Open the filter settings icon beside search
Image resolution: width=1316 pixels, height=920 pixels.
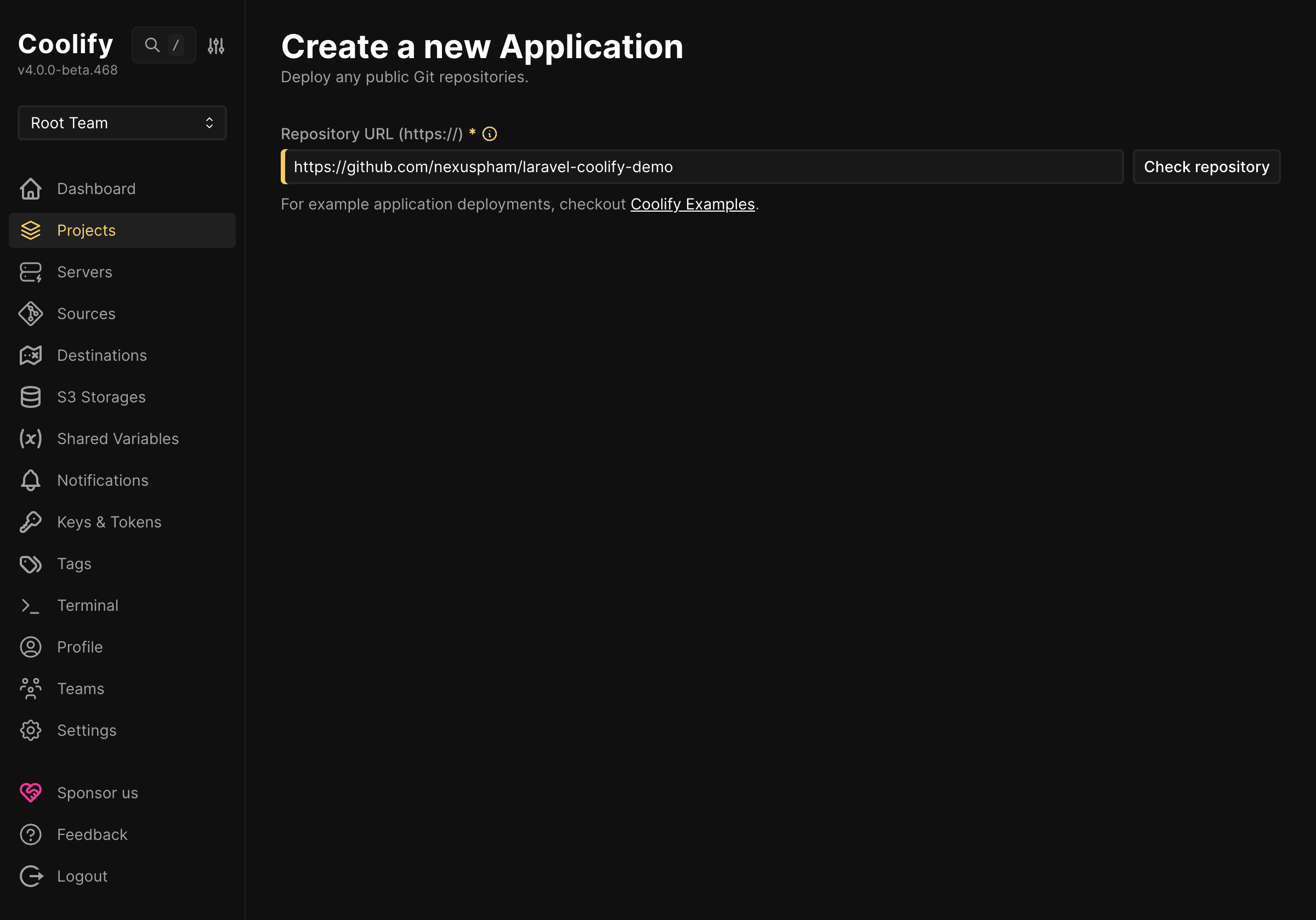[216, 45]
